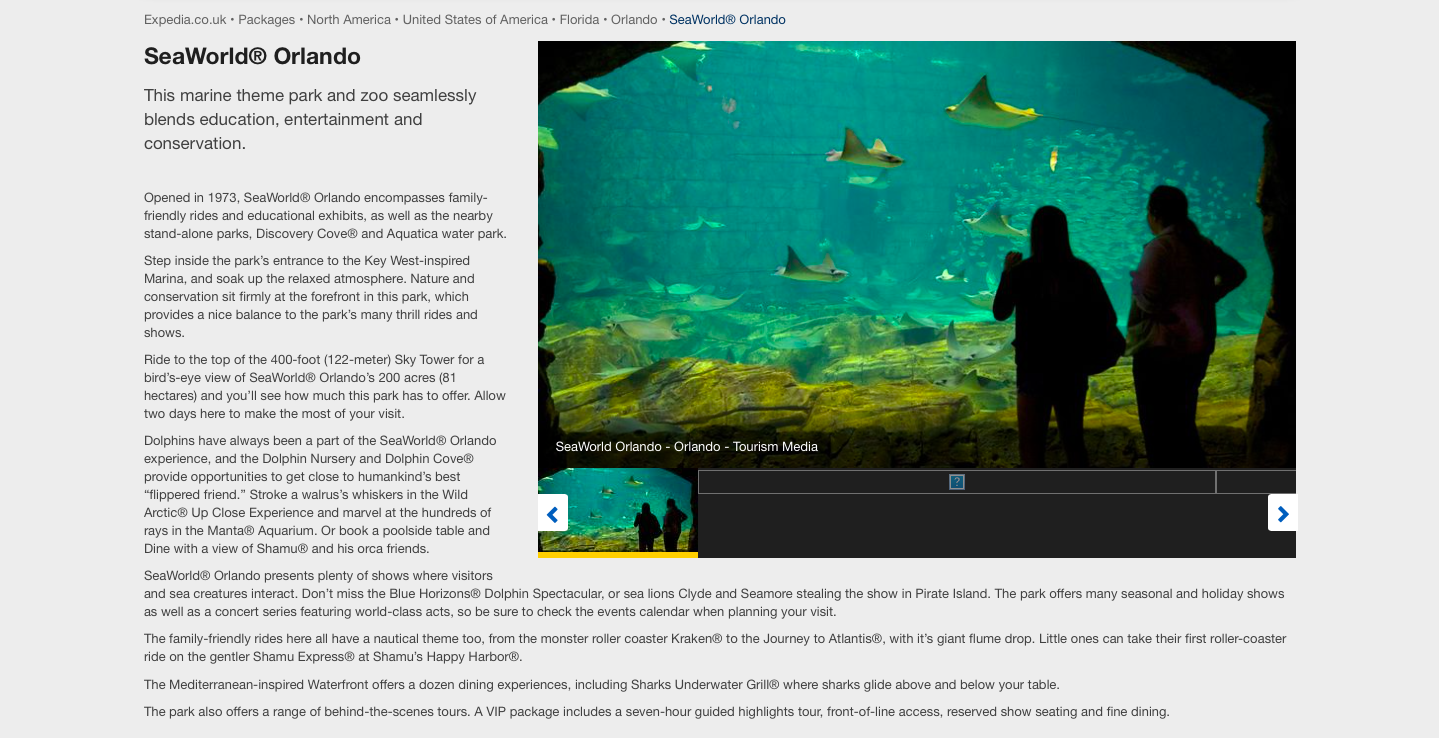Click the 'This marine theme park' intro text
Viewport: 1439px width, 738px height.
tap(310, 119)
